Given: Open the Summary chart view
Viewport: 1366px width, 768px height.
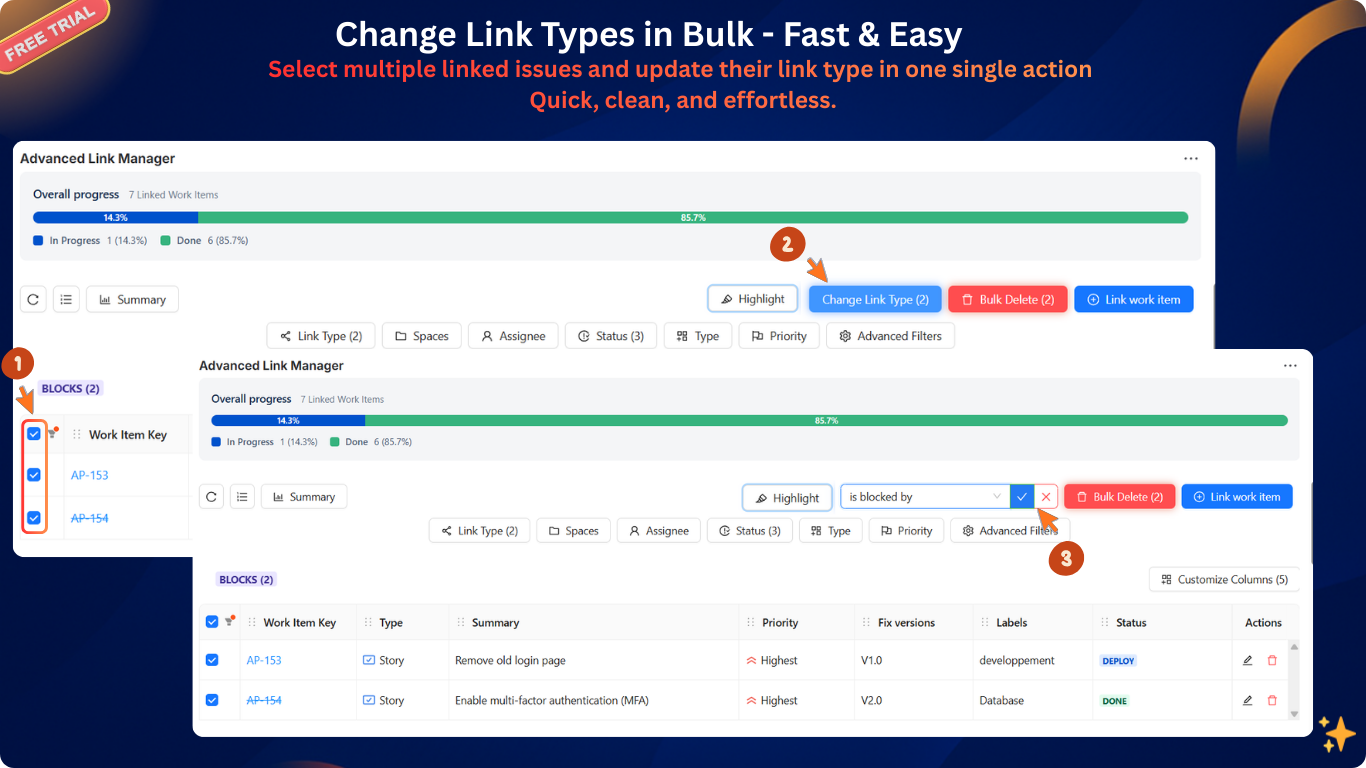Looking at the screenshot, I should (304, 496).
